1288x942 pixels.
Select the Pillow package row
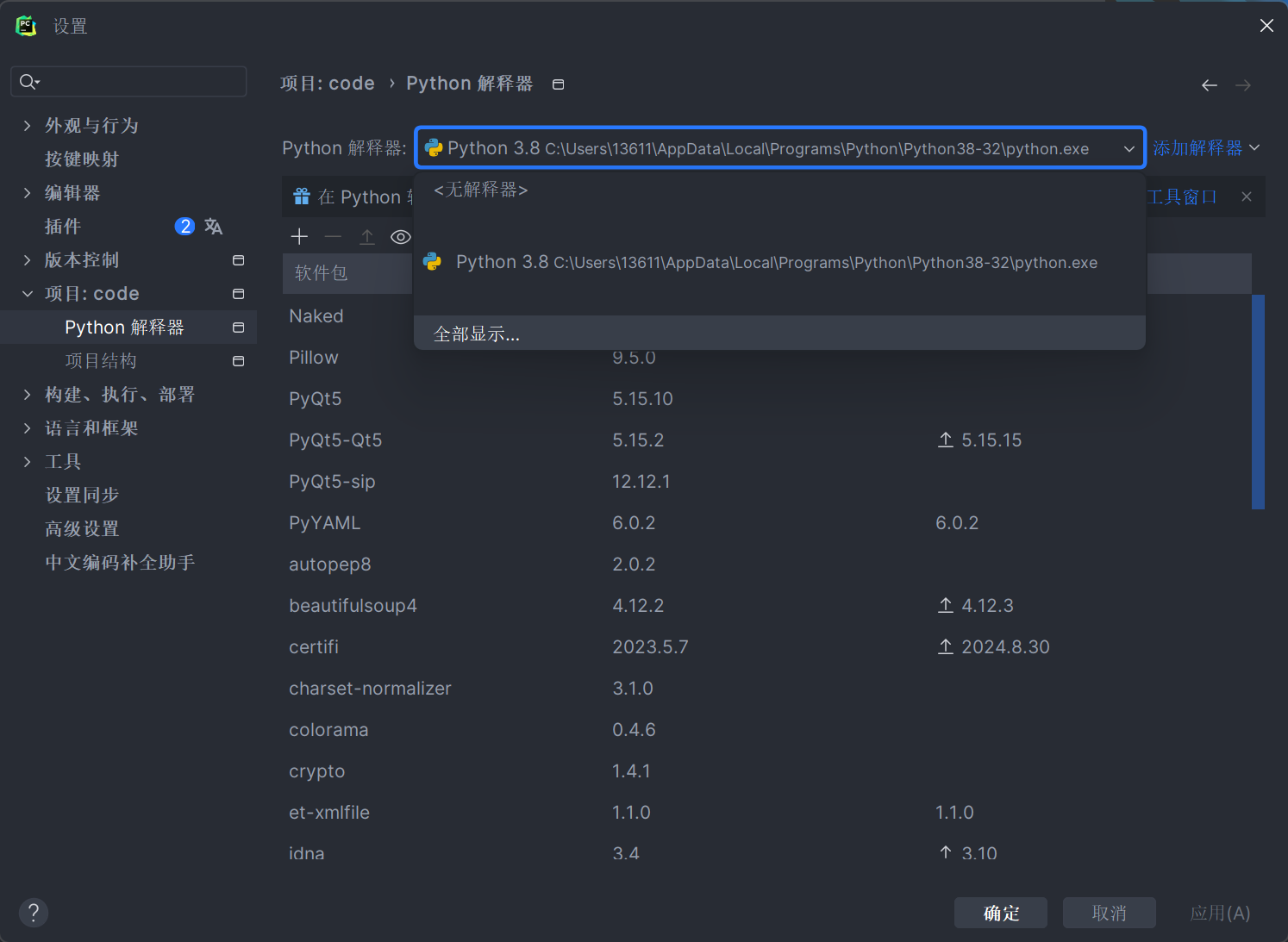pyautogui.click(x=766, y=358)
